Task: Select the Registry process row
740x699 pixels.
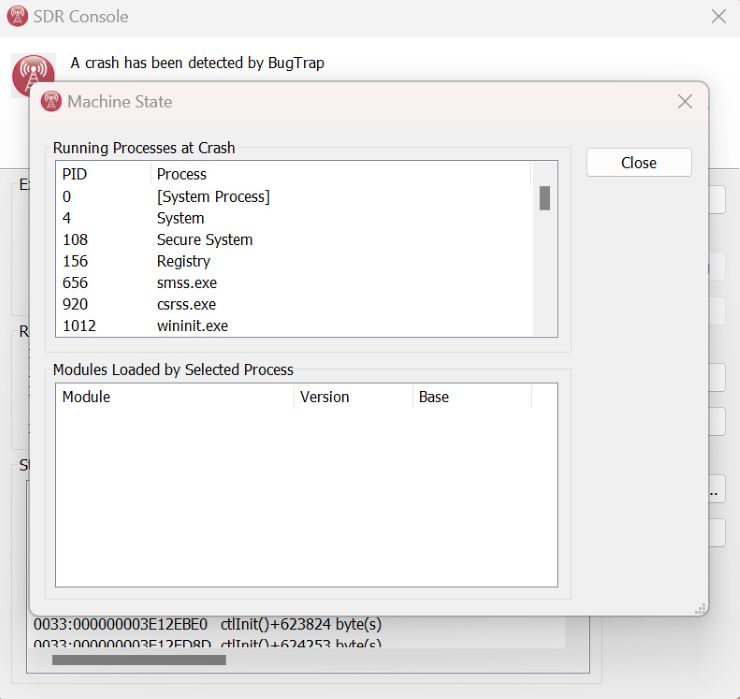Action: [295, 261]
